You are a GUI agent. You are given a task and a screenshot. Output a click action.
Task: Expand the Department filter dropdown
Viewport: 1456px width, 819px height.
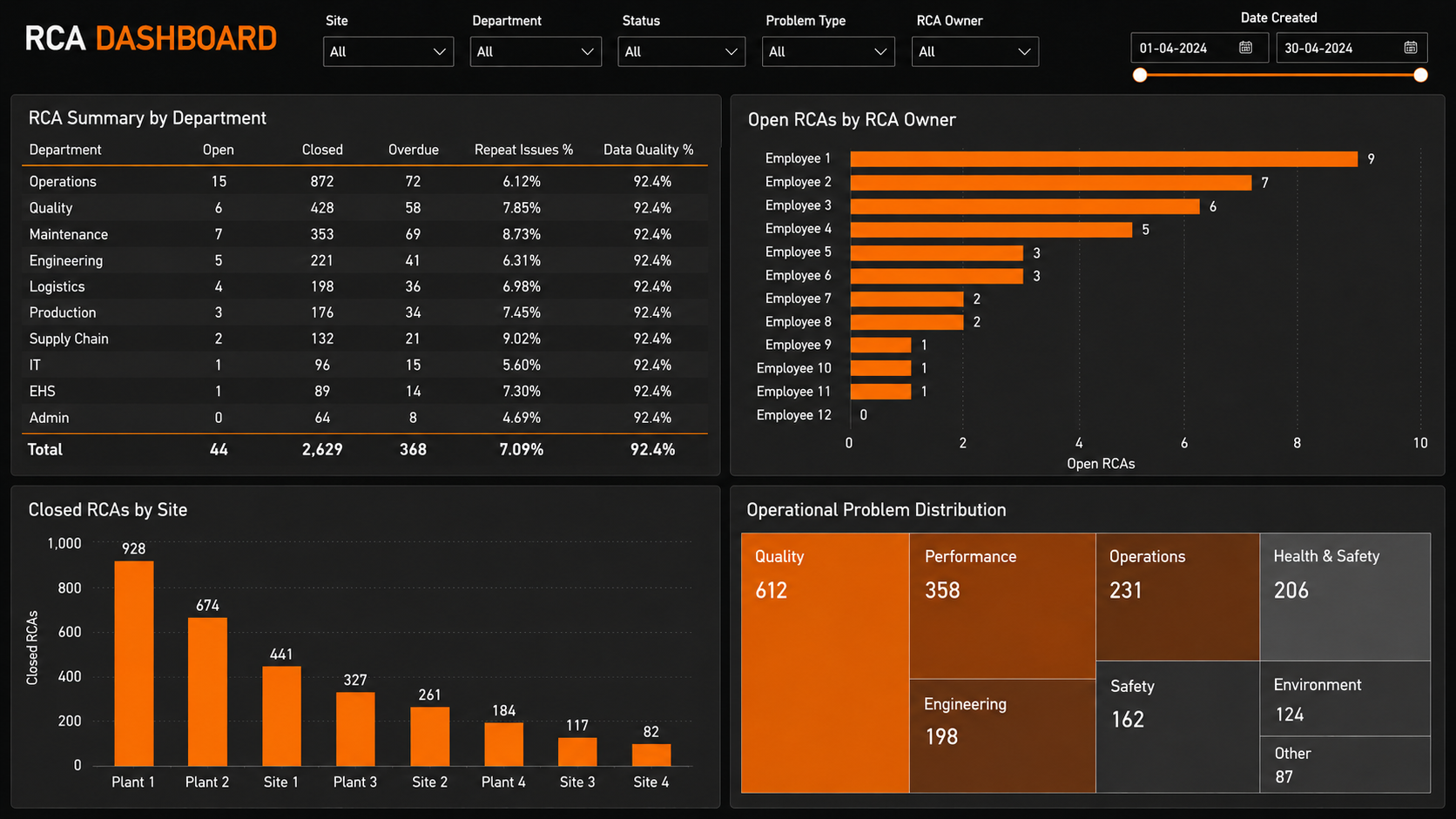(x=536, y=51)
